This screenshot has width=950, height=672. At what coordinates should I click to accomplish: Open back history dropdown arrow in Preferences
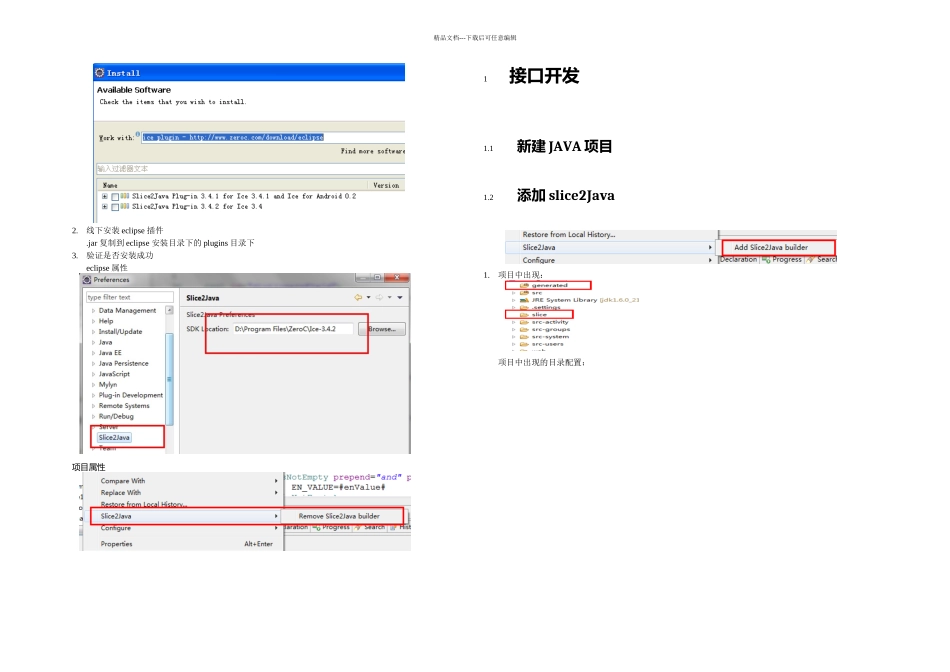(368, 298)
